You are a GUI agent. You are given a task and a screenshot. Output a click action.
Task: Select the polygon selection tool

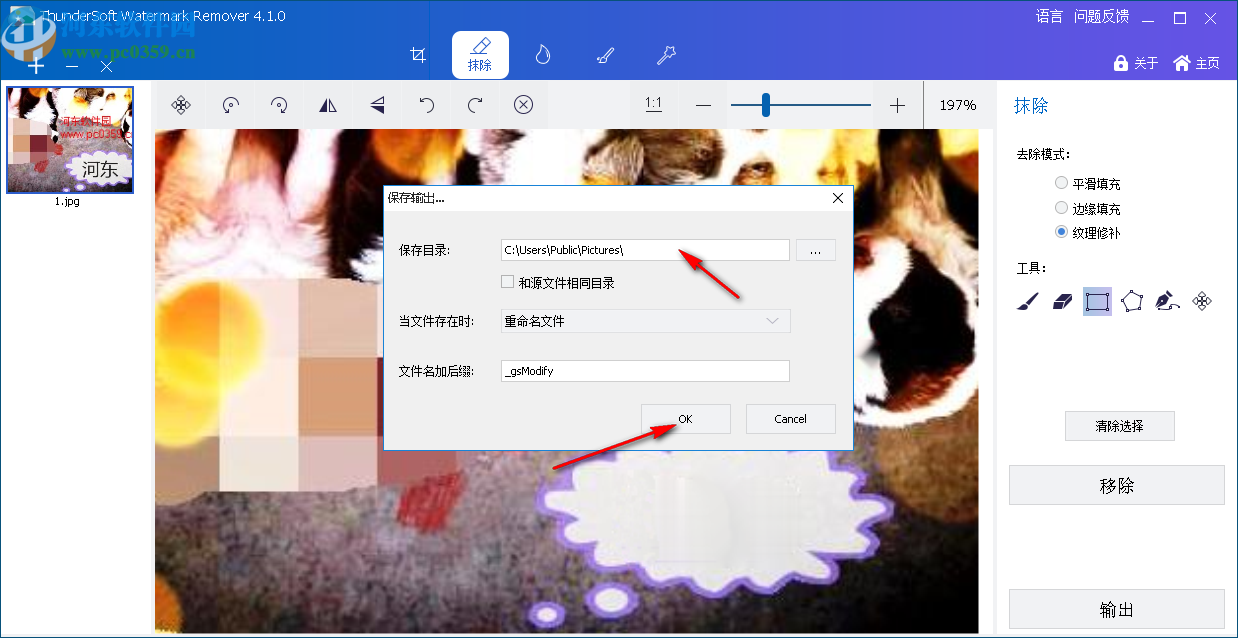click(1133, 300)
